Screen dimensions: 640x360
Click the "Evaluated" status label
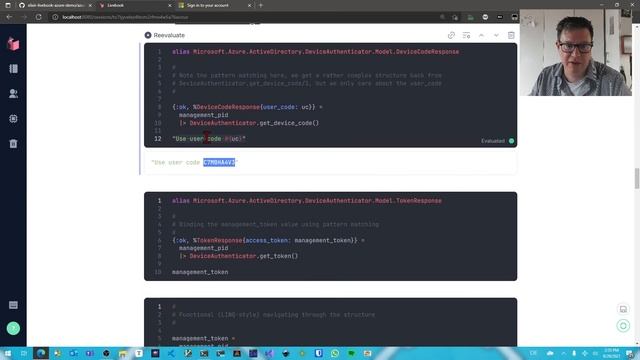tap(493, 141)
